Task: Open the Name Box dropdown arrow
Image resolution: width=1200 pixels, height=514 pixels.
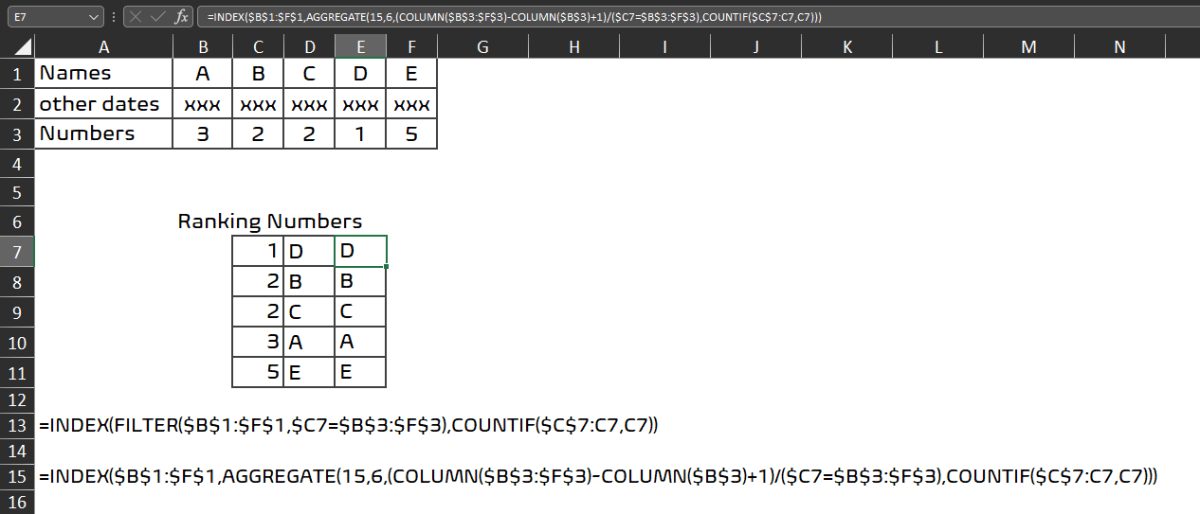Action: click(94, 17)
